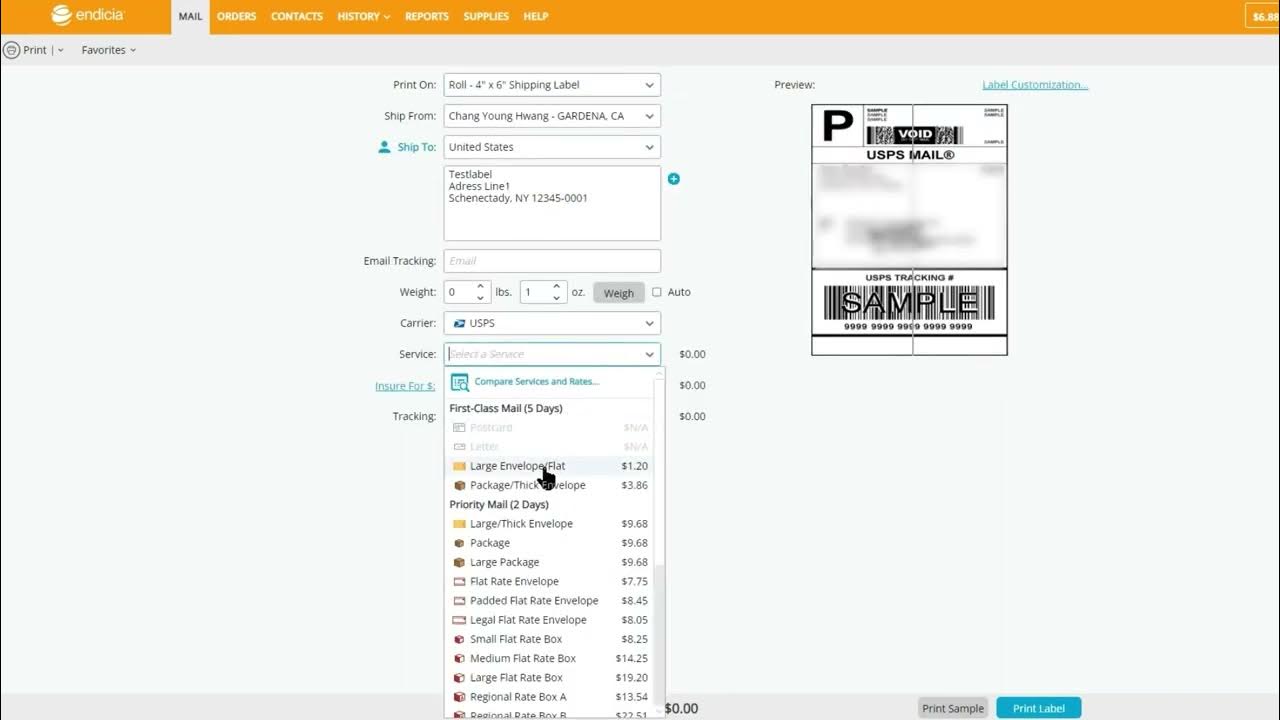1280x720 pixels.
Task: Choose Priority Mail Large Package at $9.68
Action: tap(550, 562)
